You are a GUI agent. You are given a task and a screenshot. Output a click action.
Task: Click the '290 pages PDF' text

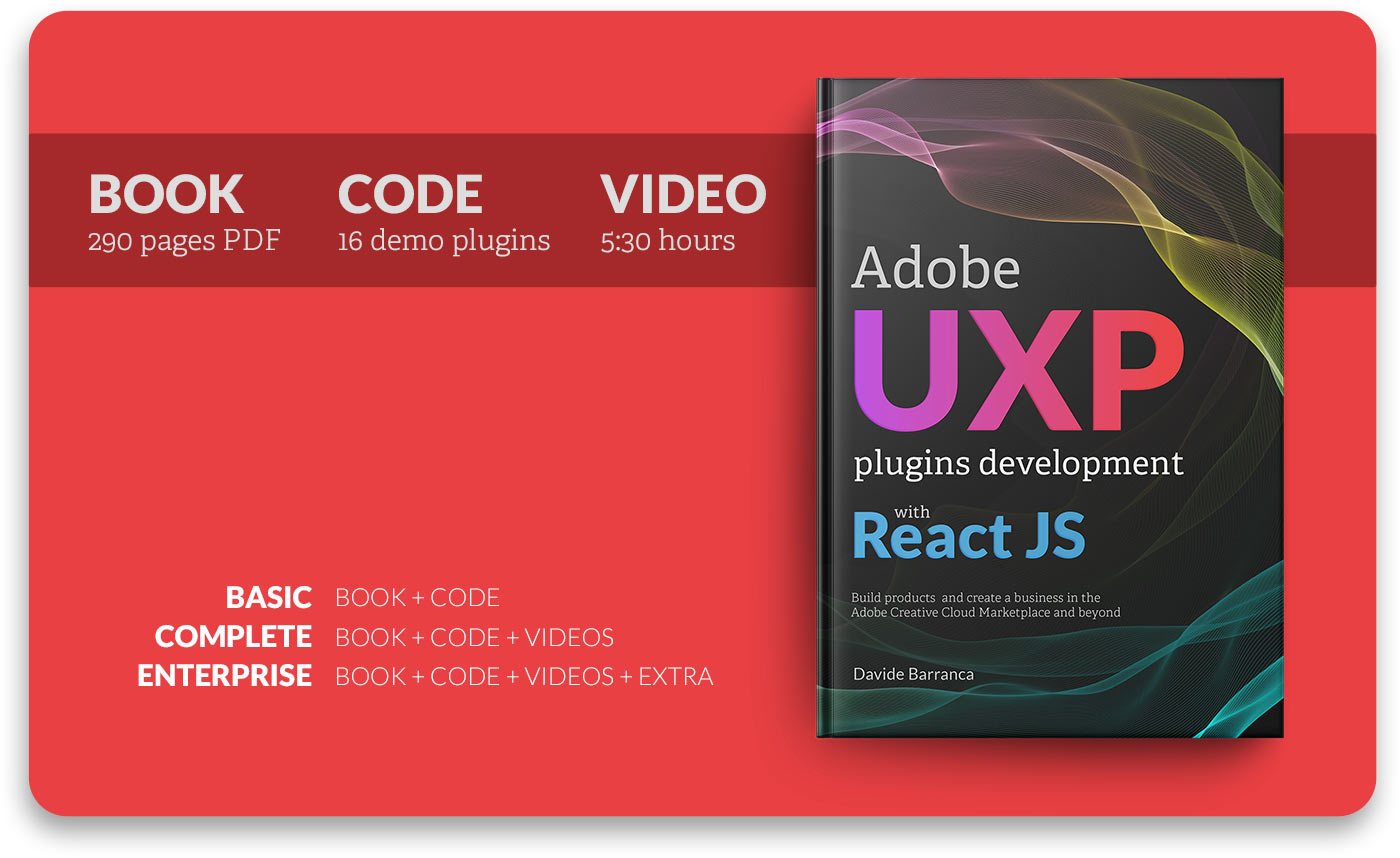click(x=184, y=241)
